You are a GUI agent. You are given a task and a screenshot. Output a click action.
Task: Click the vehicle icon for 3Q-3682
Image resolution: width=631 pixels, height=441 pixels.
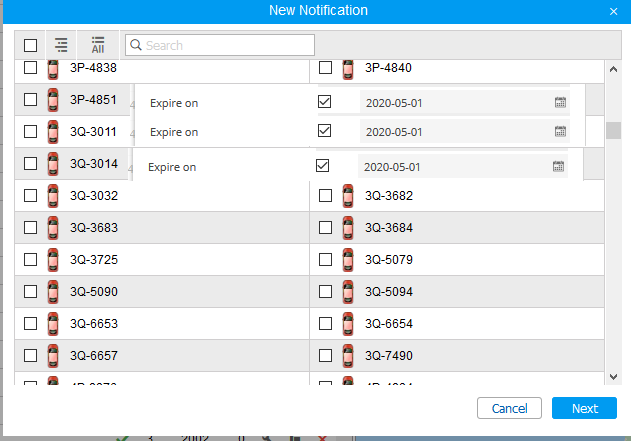(347, 196)
